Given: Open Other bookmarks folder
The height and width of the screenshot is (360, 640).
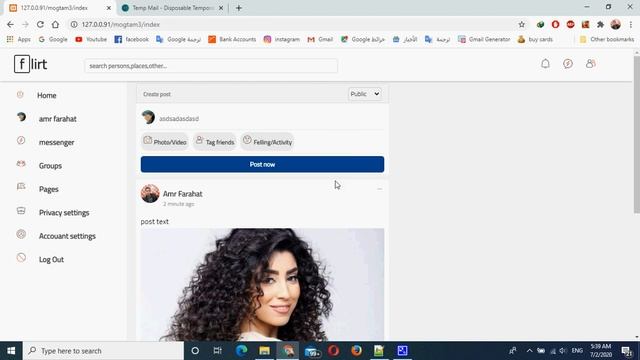Looking at the screenshot, I should (607, 39).
